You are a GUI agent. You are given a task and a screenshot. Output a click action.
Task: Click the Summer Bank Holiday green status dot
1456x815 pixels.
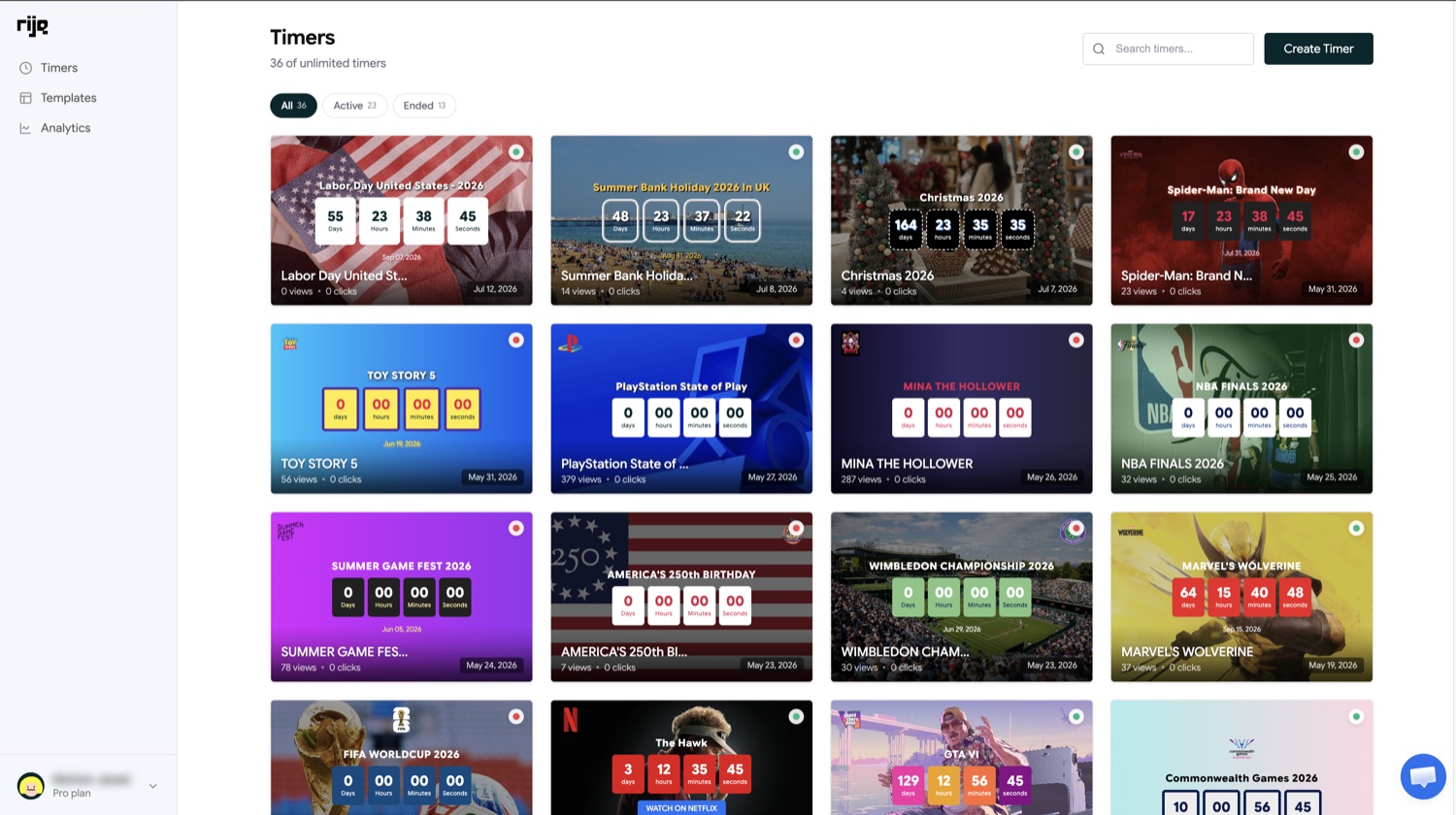796,152
